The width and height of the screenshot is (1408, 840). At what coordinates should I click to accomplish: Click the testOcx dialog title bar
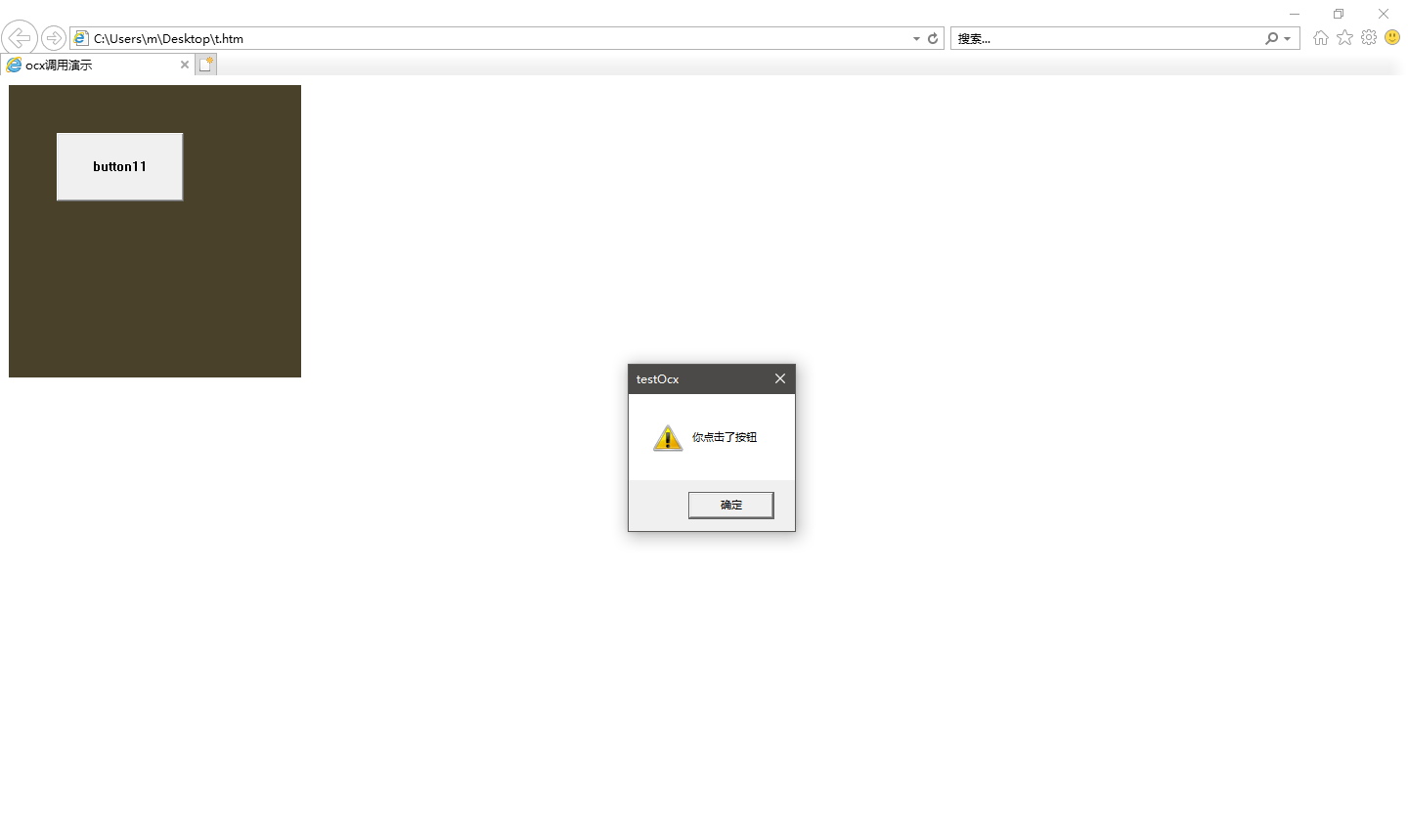pyautogui.click(x=699, y=378)
